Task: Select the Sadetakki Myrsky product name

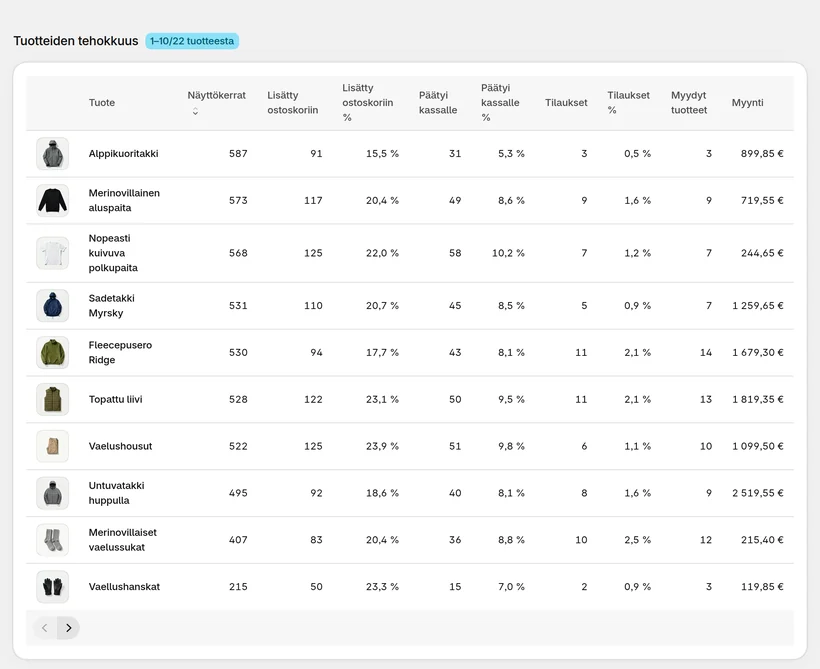Action: (111, 305)
